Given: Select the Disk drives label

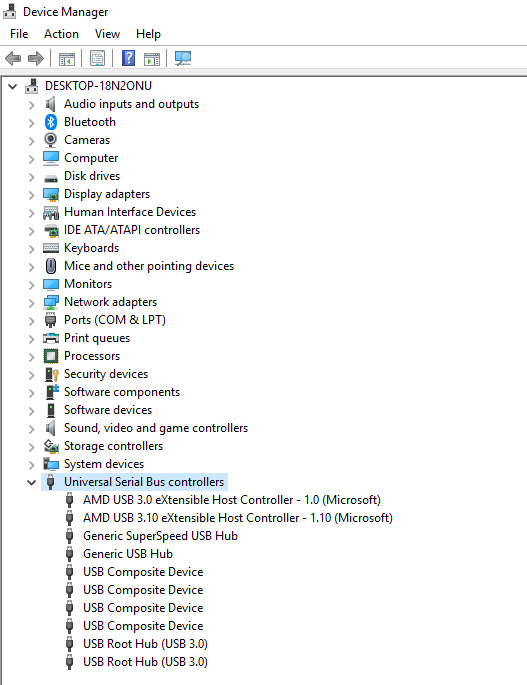Looking at the screenshot, I should [92, 176].
